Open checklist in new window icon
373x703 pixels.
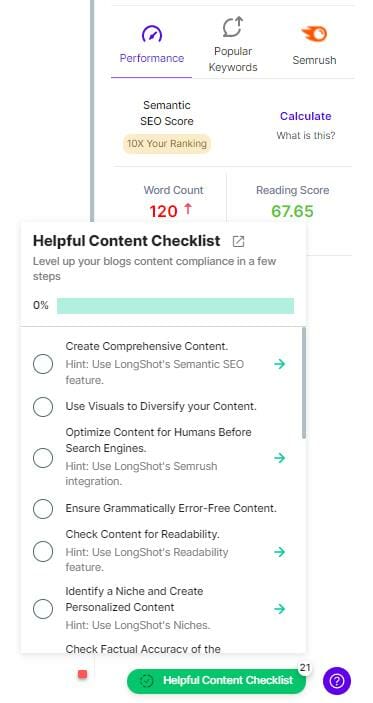click(x=239, y=241)
